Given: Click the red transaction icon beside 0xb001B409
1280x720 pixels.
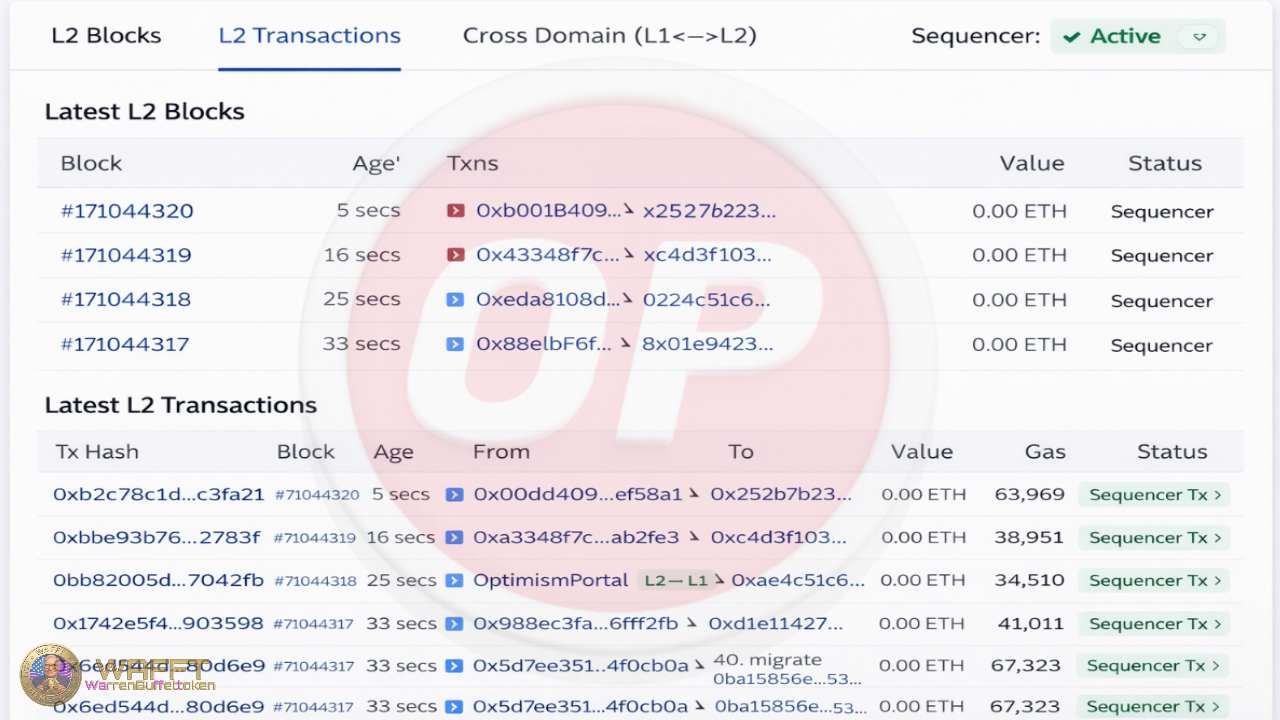Looking at the screenshot, I should click(x=456, y=210).
